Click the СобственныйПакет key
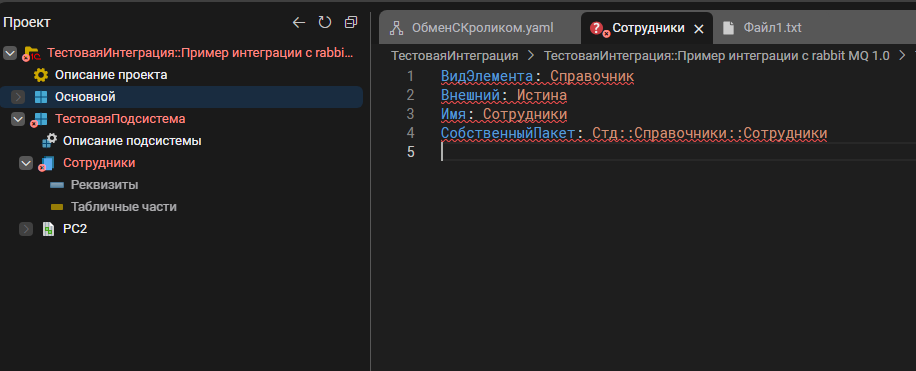This screenshot has height=371, width=916. point(508,133)
